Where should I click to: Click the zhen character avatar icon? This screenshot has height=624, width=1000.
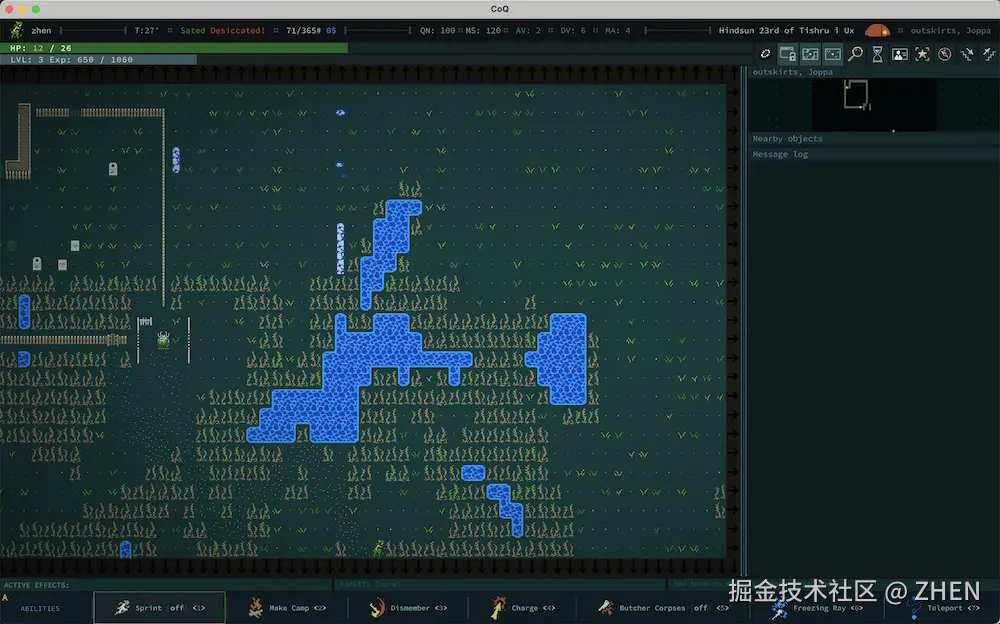(17, 30)
